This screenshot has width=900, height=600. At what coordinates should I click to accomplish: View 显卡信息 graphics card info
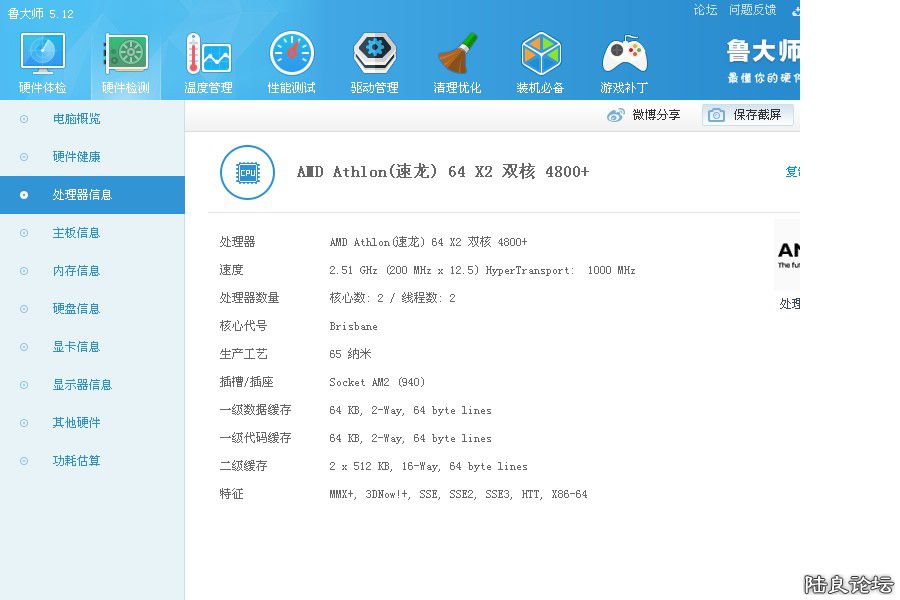click(76, 347)
